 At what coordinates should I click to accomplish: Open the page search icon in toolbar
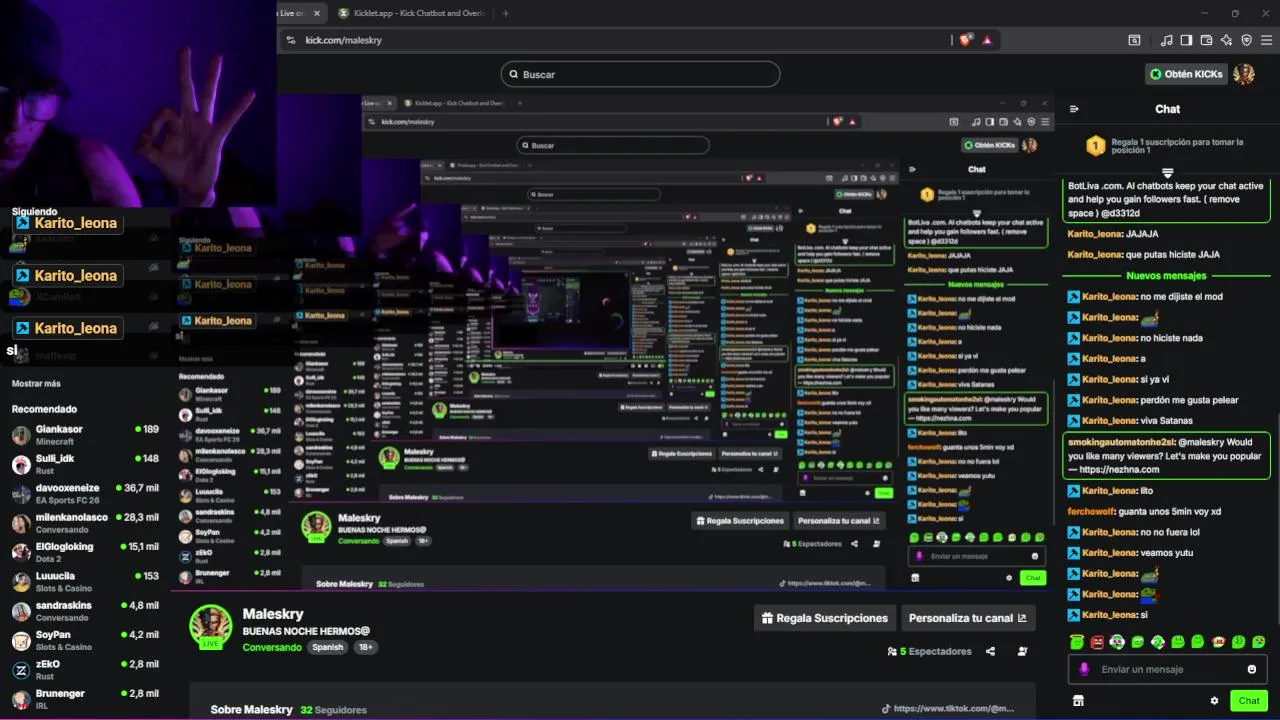(1134, 40)
